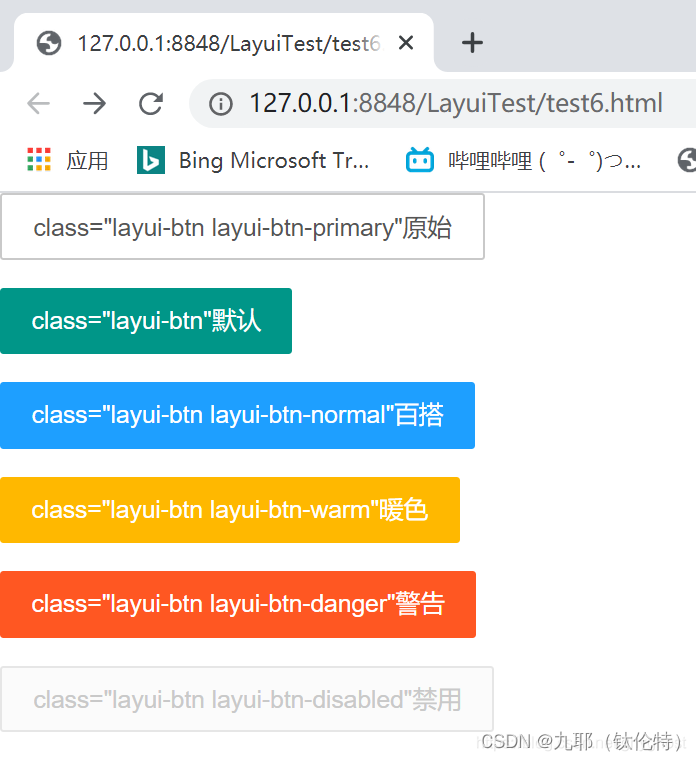Select the 127.0.0.1:8848/LayuiTest/test6 tab

[224, 43]
